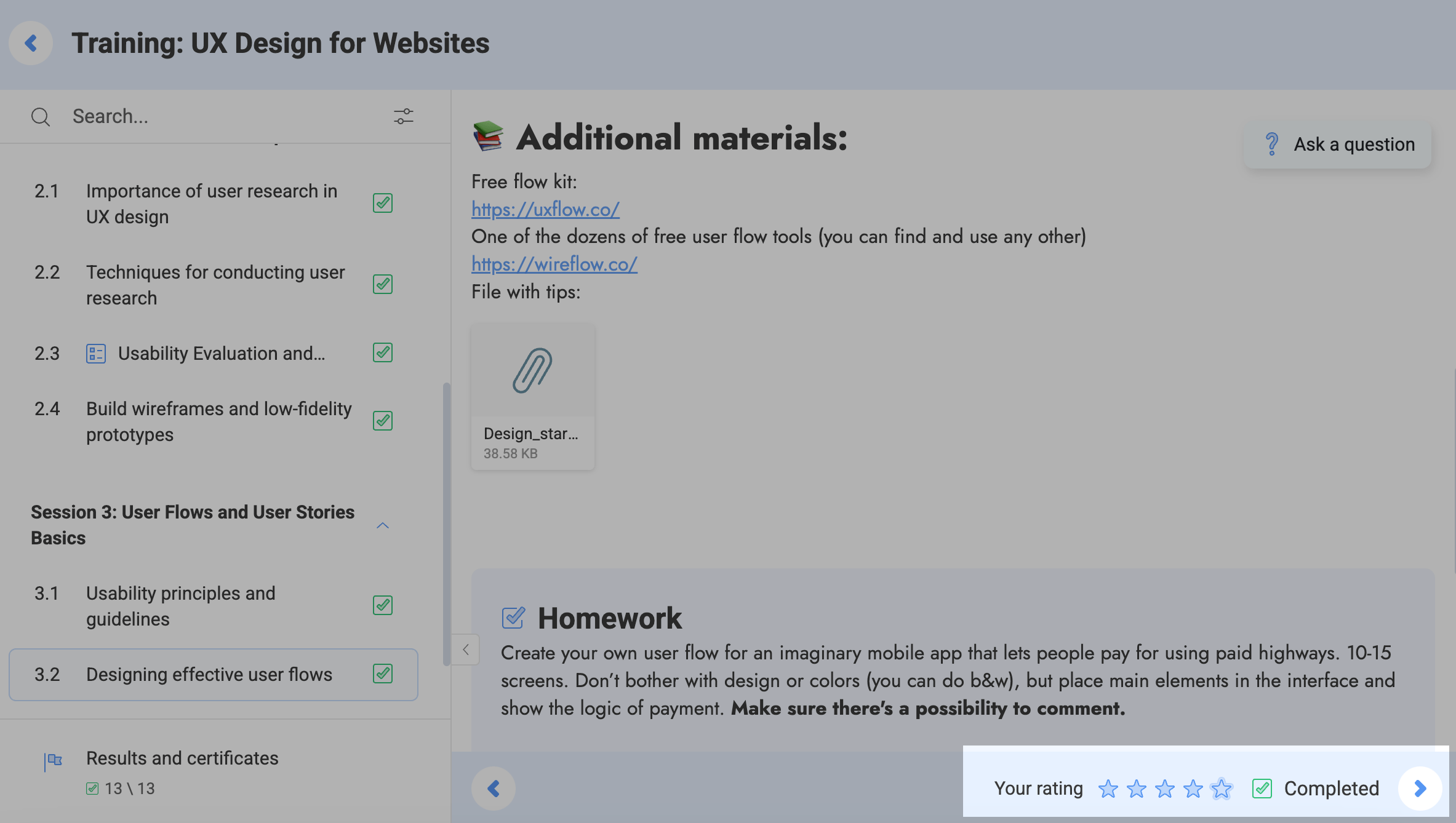Click the back arrow beside the training title

(x=31, y=43)
